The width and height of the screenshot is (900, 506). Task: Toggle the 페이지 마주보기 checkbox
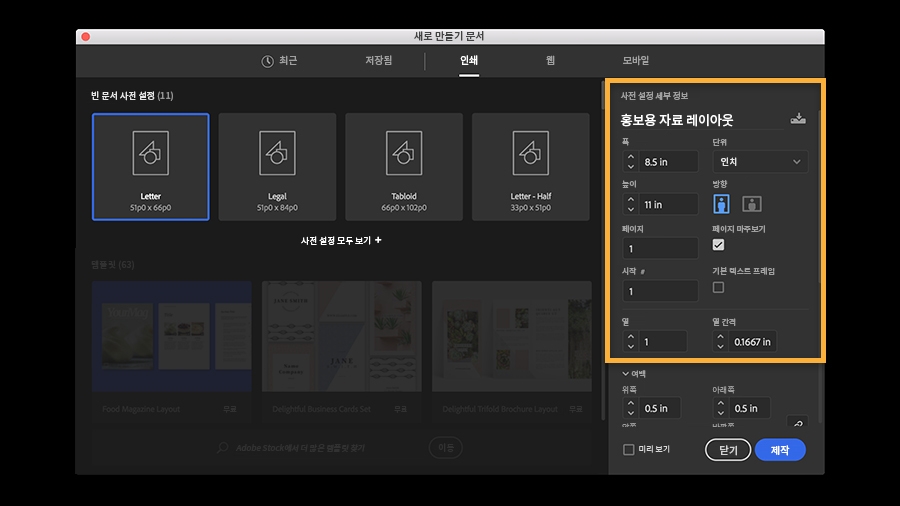[718, 245]
